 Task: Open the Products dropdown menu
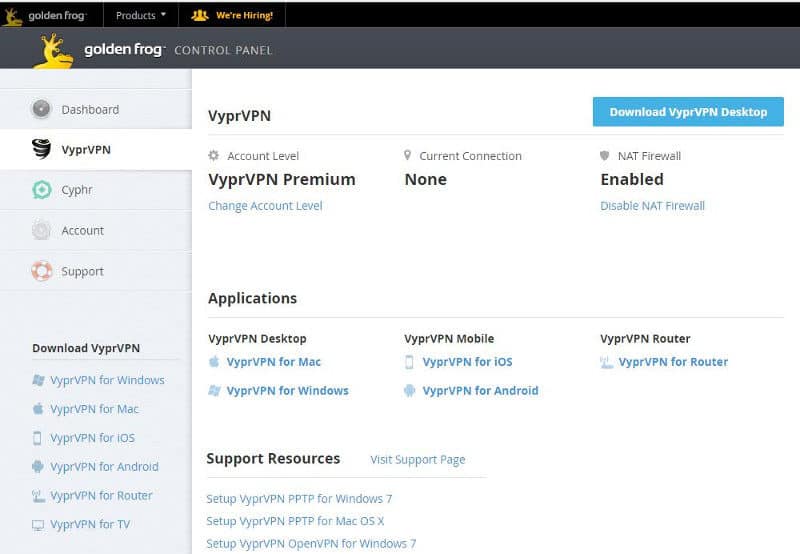coord(141,16)
